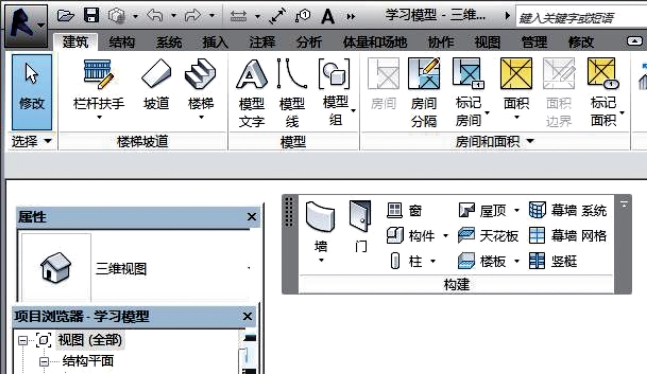Click the title bar arrow after 学习模型
The height and width of the screenshot is (374, 647).
(x=507, y=16)
